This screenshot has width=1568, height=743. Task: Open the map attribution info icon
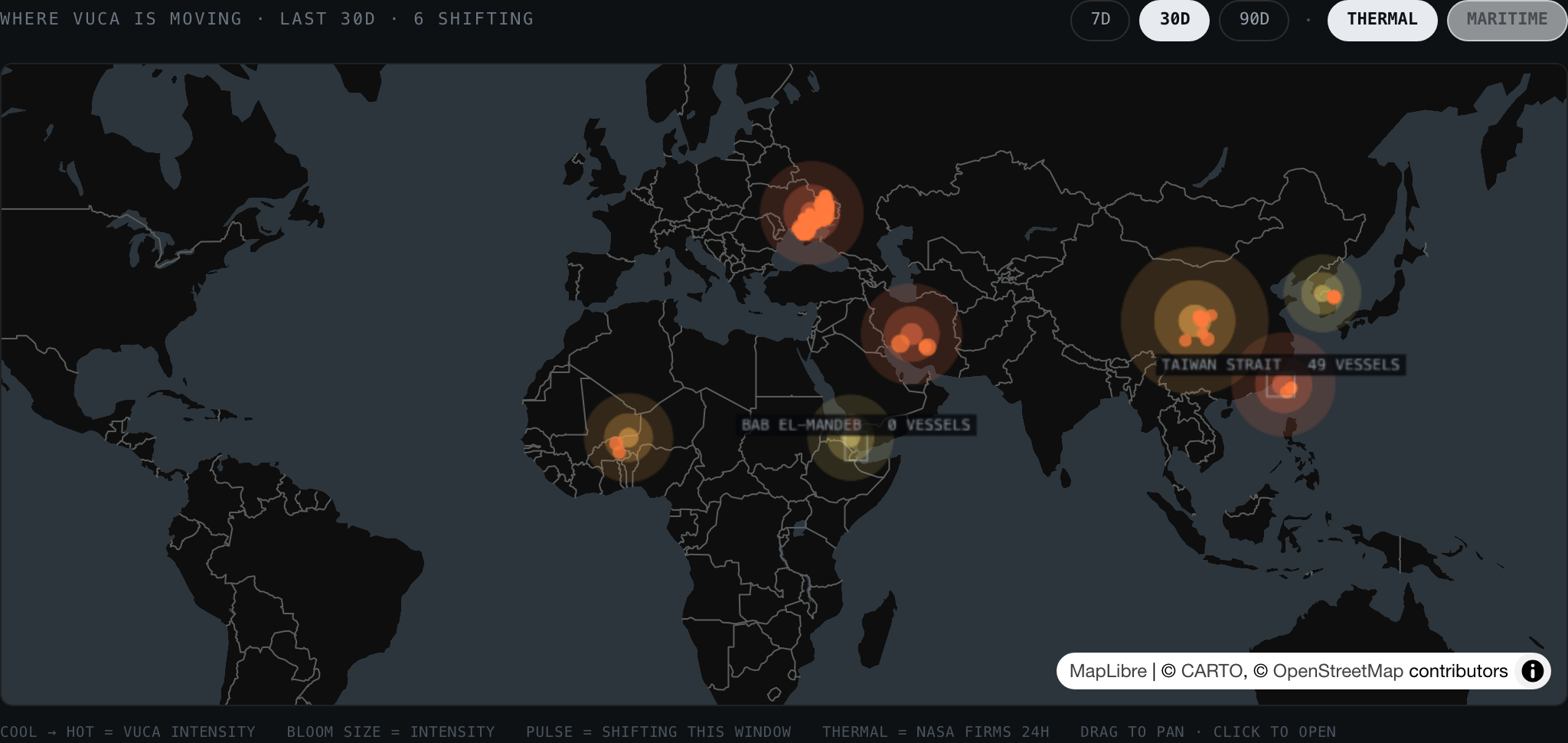point(1532,671)
